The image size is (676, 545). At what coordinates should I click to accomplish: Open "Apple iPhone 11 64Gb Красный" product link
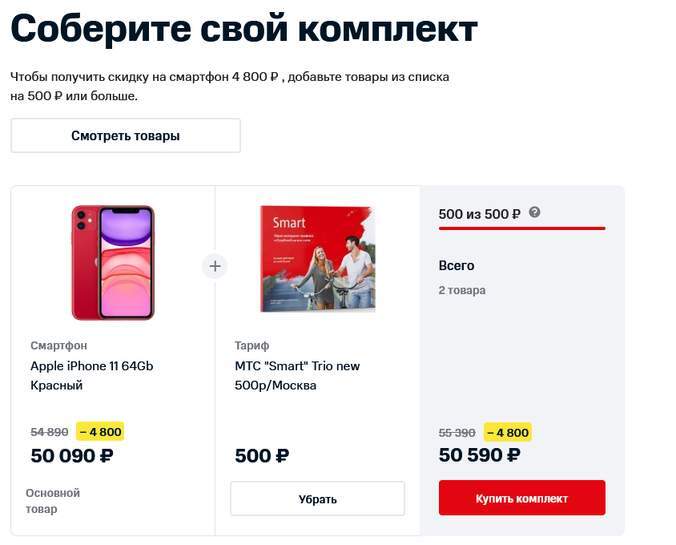(92, 375)
